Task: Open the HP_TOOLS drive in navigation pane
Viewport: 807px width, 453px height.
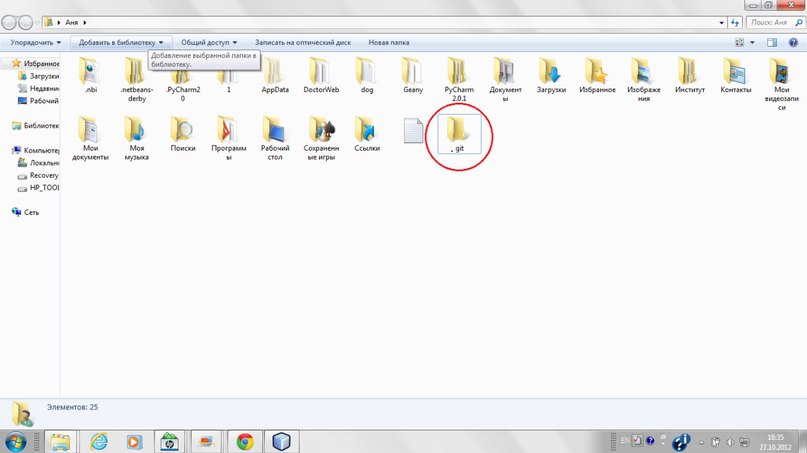Action: click(x=39, y=188)
